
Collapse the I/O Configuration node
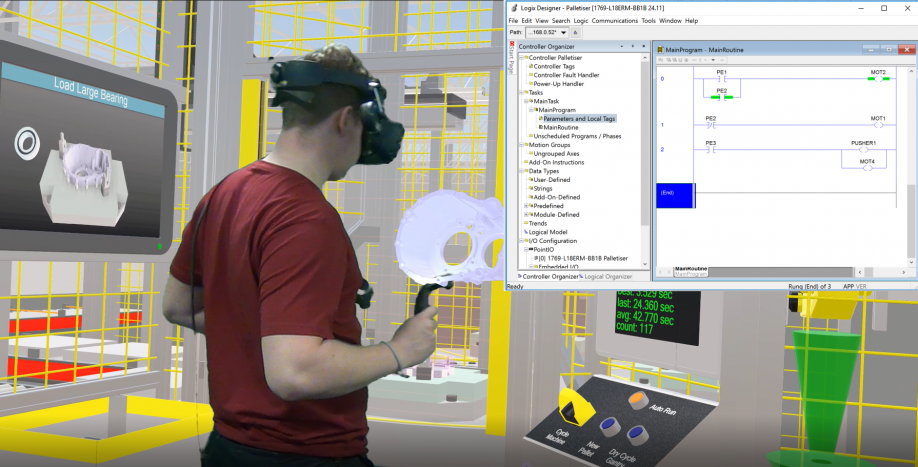click(521, 241)
